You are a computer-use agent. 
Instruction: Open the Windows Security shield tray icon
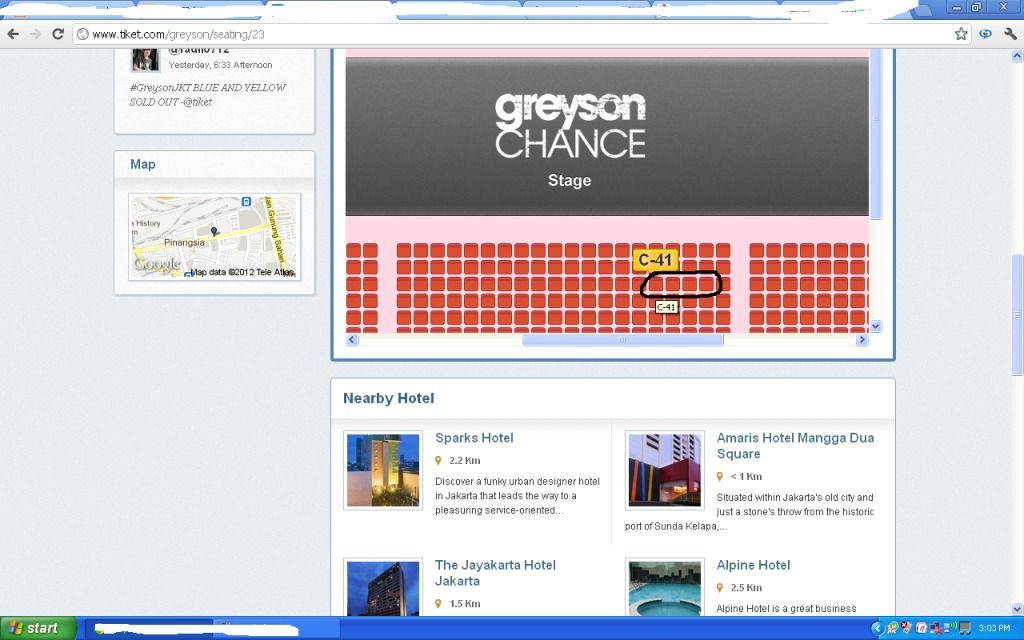tap(906, 628)
